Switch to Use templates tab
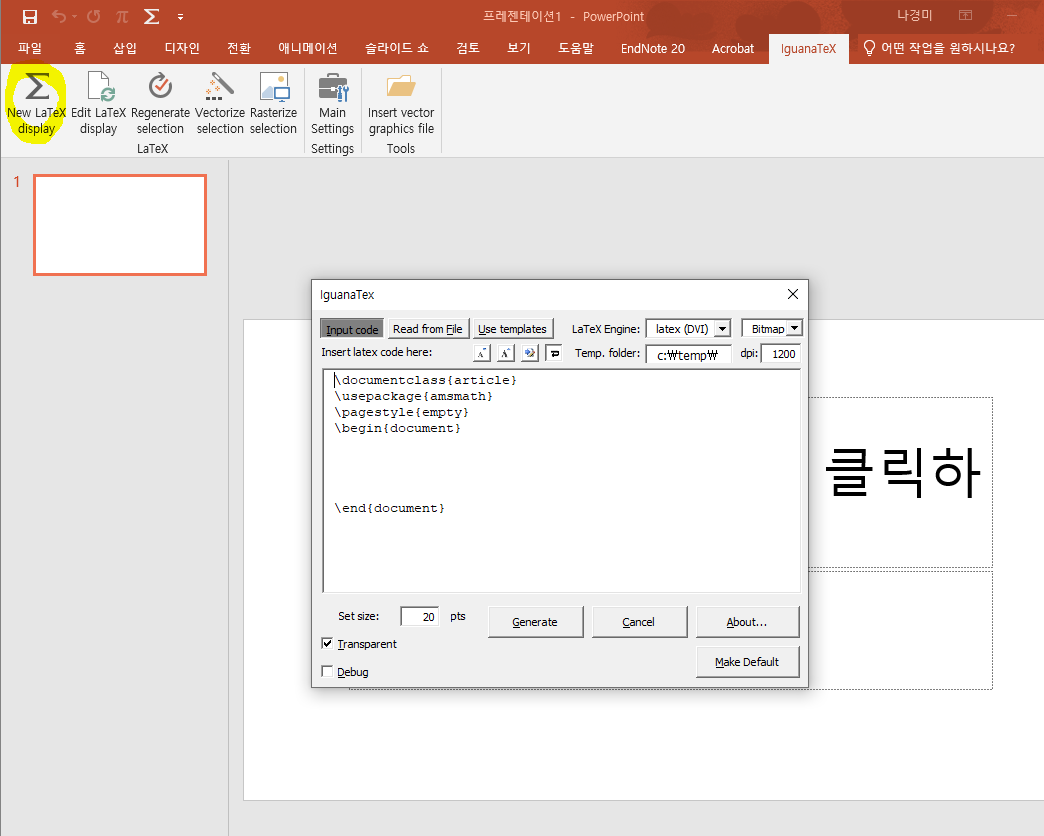1044x836 pixels. click(512, 329)
